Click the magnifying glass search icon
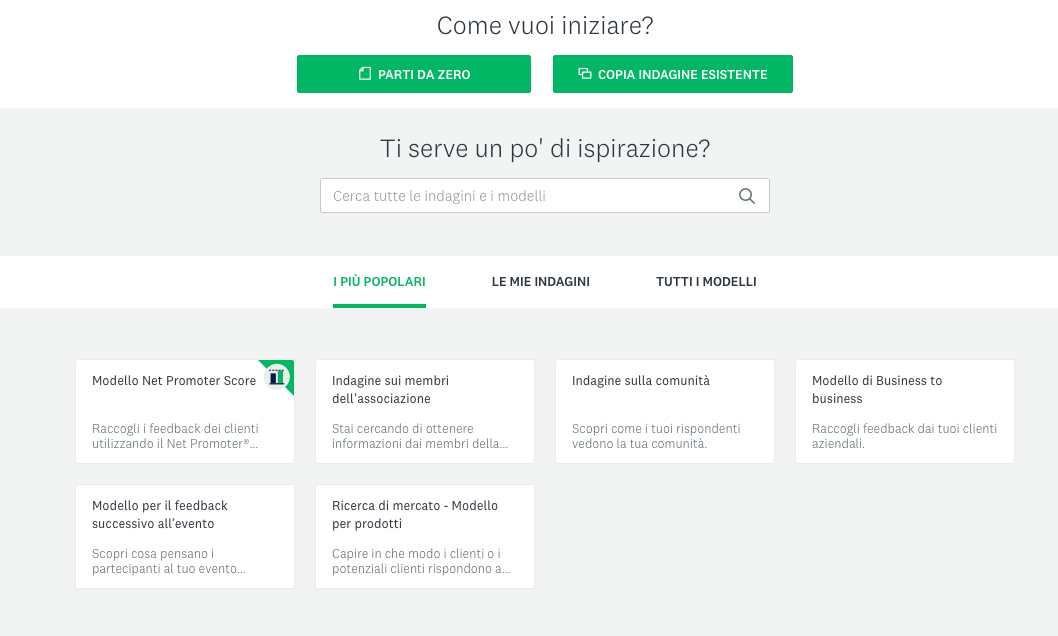 click(746, 196)
